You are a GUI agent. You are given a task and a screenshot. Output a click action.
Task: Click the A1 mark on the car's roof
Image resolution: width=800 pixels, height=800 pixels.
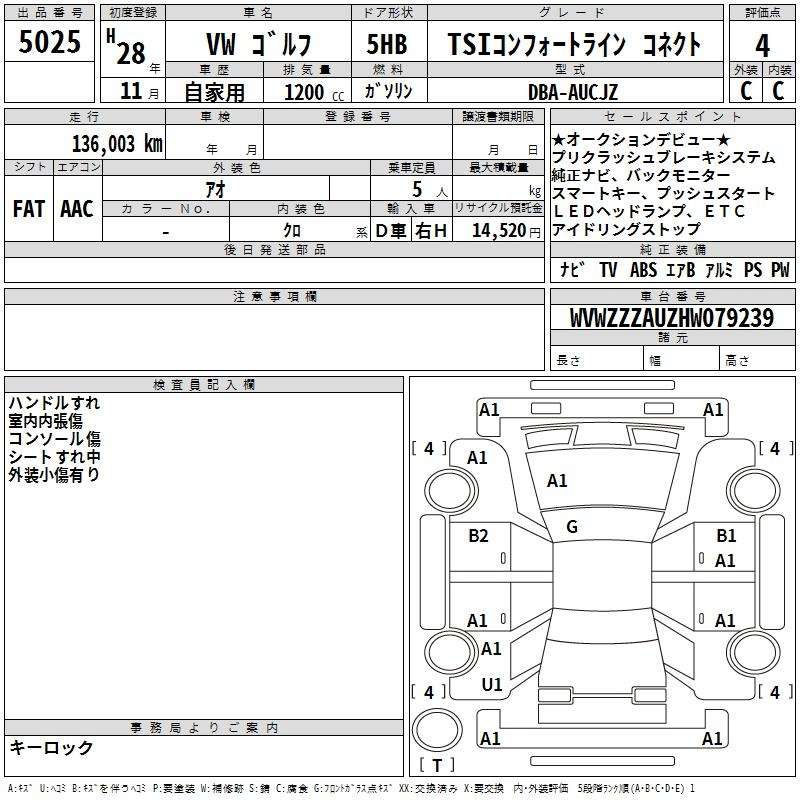557,481
